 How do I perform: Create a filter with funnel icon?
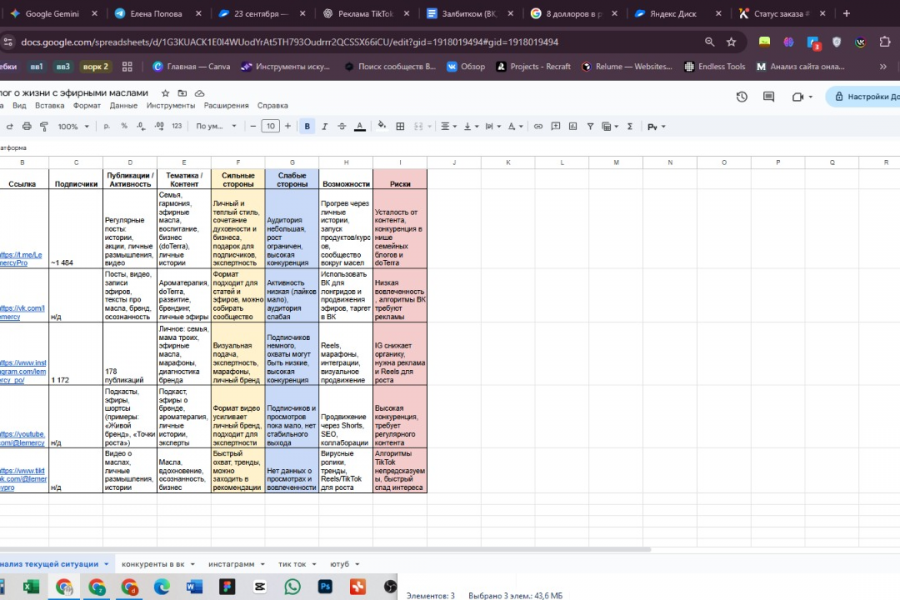(x=590, y=126)
